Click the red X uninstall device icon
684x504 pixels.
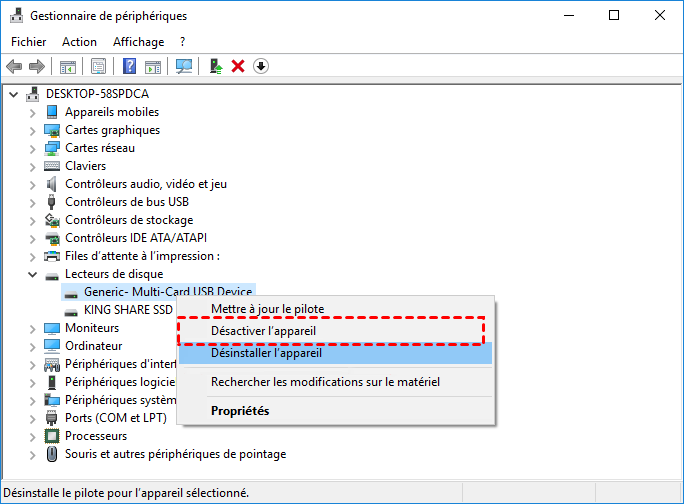click(x=238, y=66)
